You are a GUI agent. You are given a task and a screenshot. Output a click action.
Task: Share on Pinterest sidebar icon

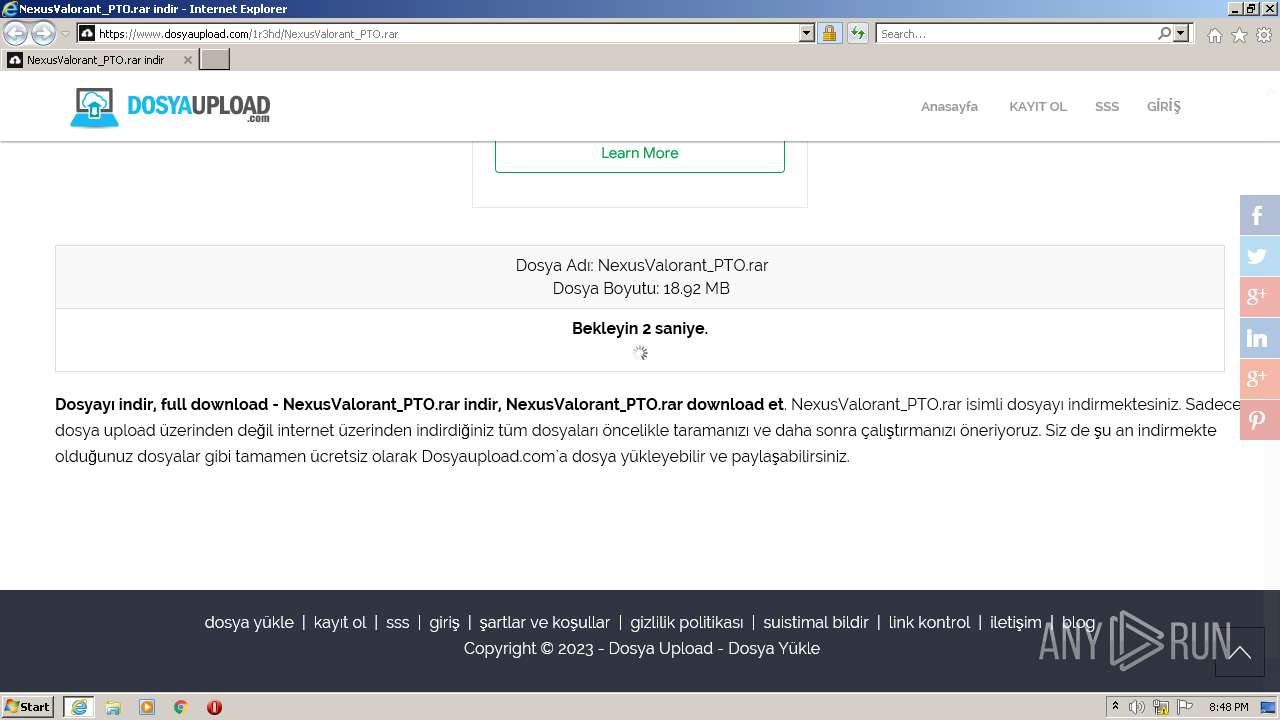click(1260, 420)
